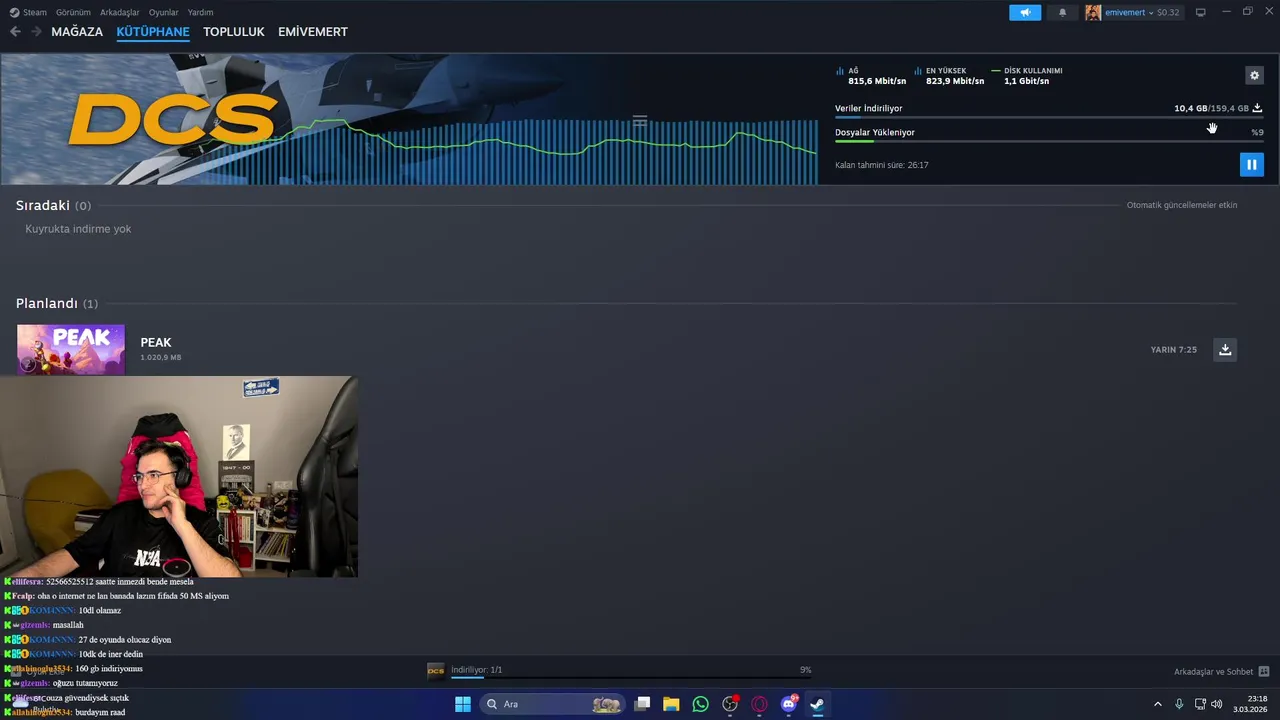Click the Steam taskbar icon
Image resolution: width=1280 pixels, height=720 pixels.
coord(817,704)
